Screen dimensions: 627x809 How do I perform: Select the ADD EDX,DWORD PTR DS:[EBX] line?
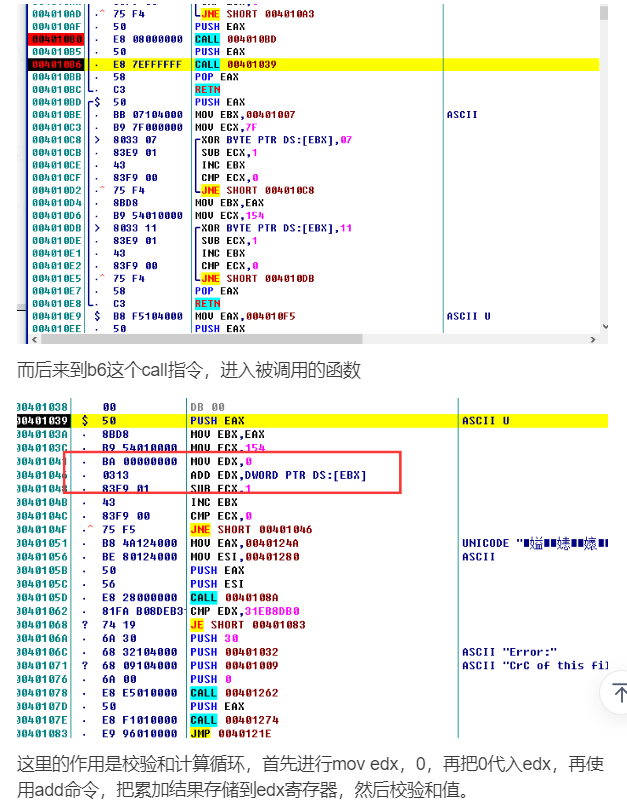coord(278,474)
